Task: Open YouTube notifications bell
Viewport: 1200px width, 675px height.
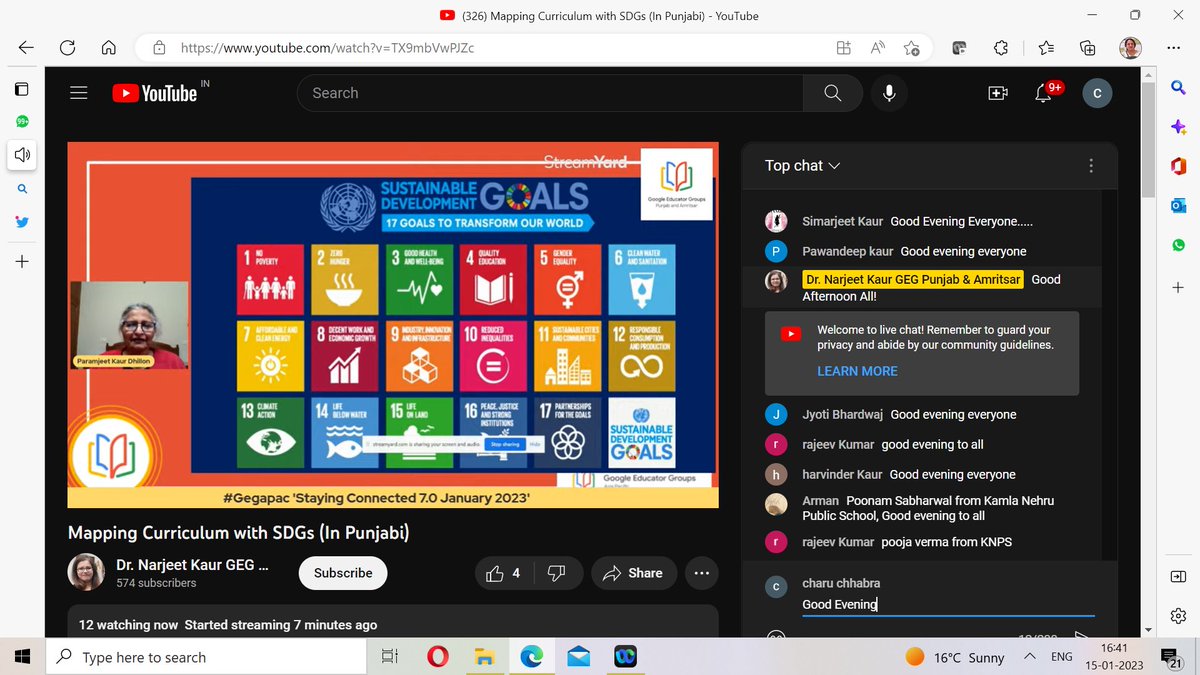Action: [x=1043, y=93]
